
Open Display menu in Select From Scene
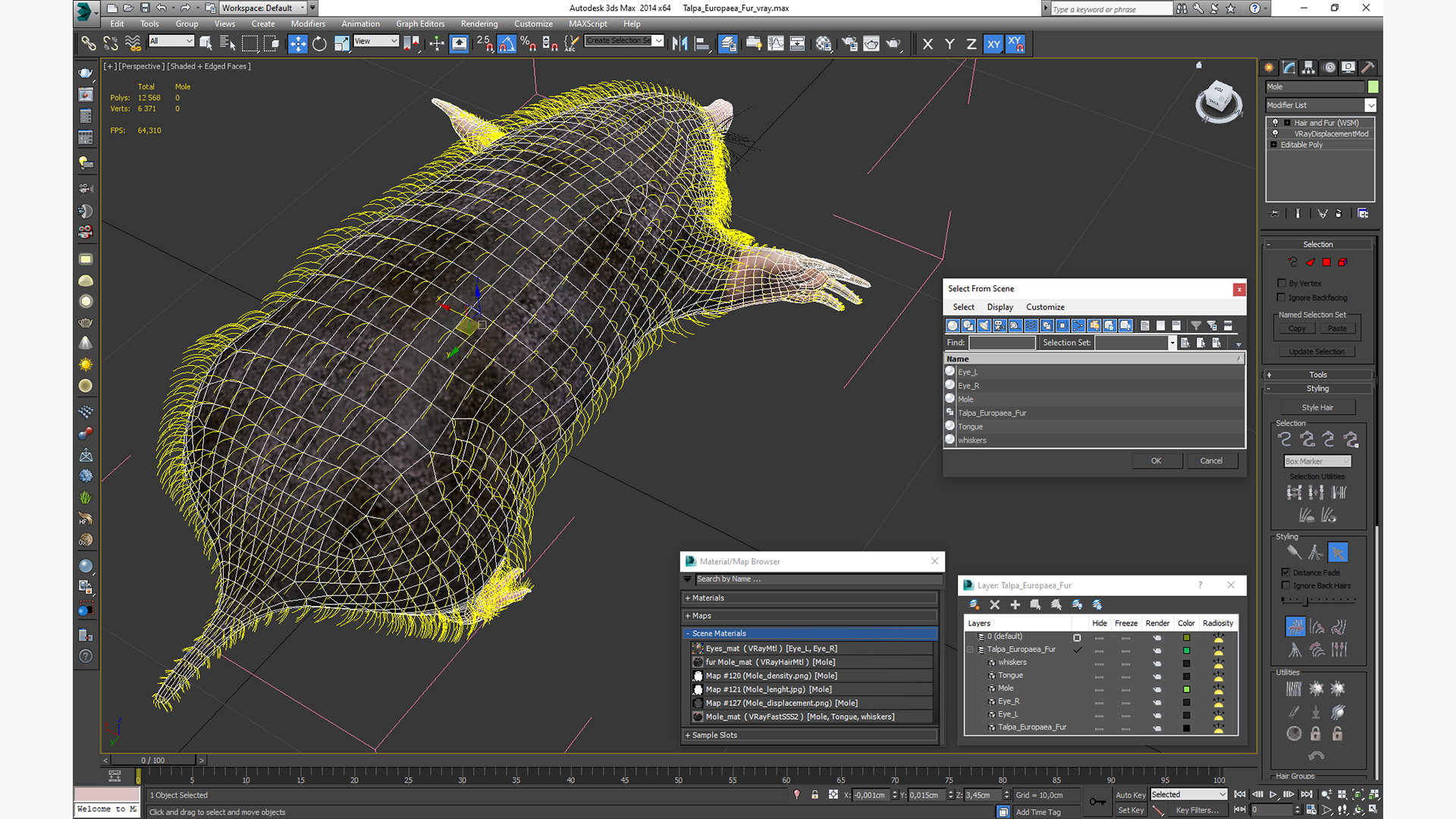pos(999,307)
